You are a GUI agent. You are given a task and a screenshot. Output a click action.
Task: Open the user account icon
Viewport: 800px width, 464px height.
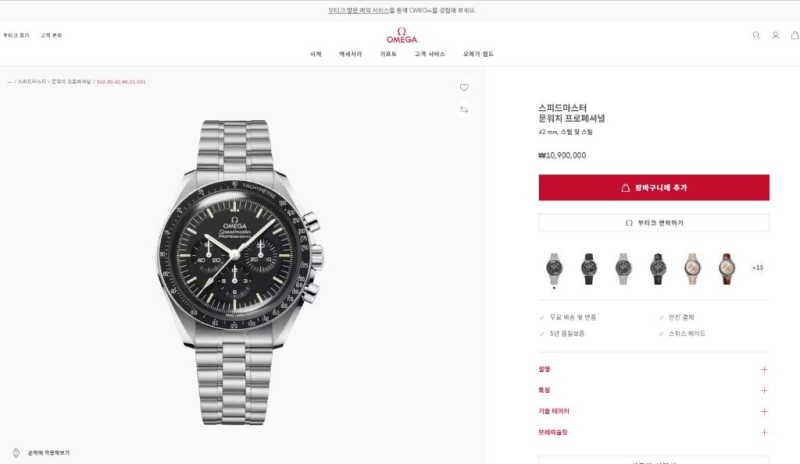[x=776, y=35]
